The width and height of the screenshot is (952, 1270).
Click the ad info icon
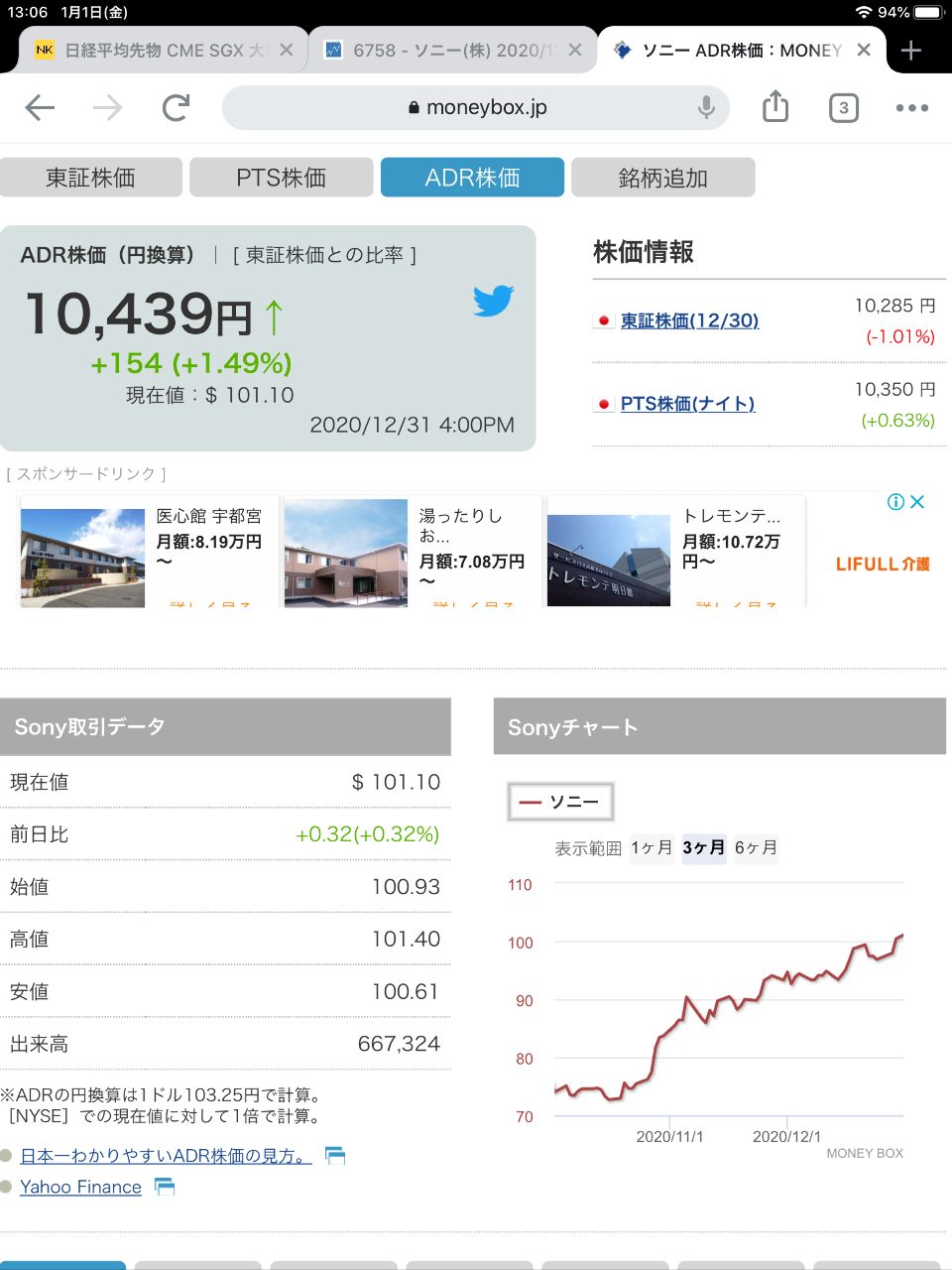tap(895, 502)
